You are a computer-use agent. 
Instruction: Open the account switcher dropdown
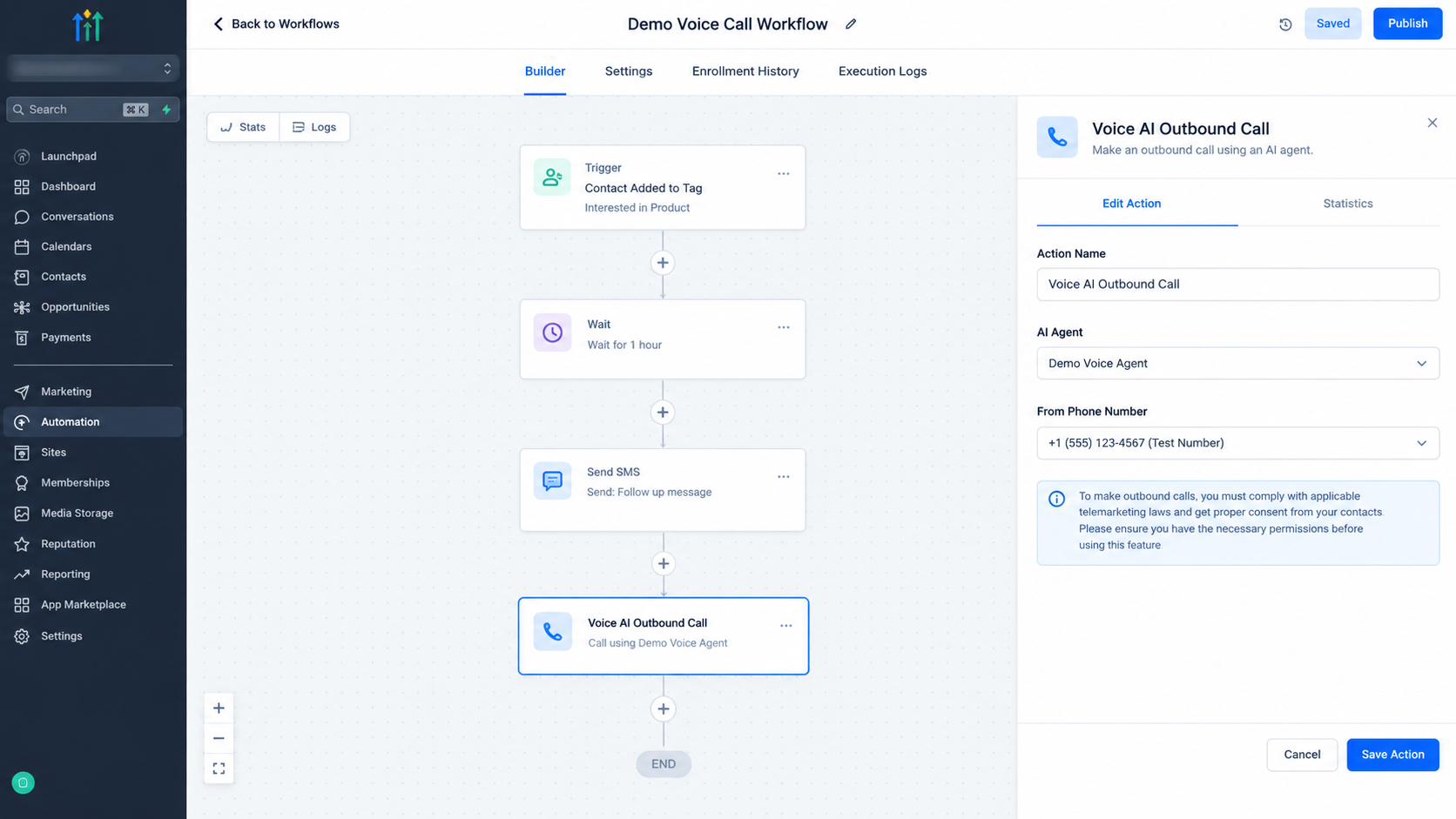93,68
